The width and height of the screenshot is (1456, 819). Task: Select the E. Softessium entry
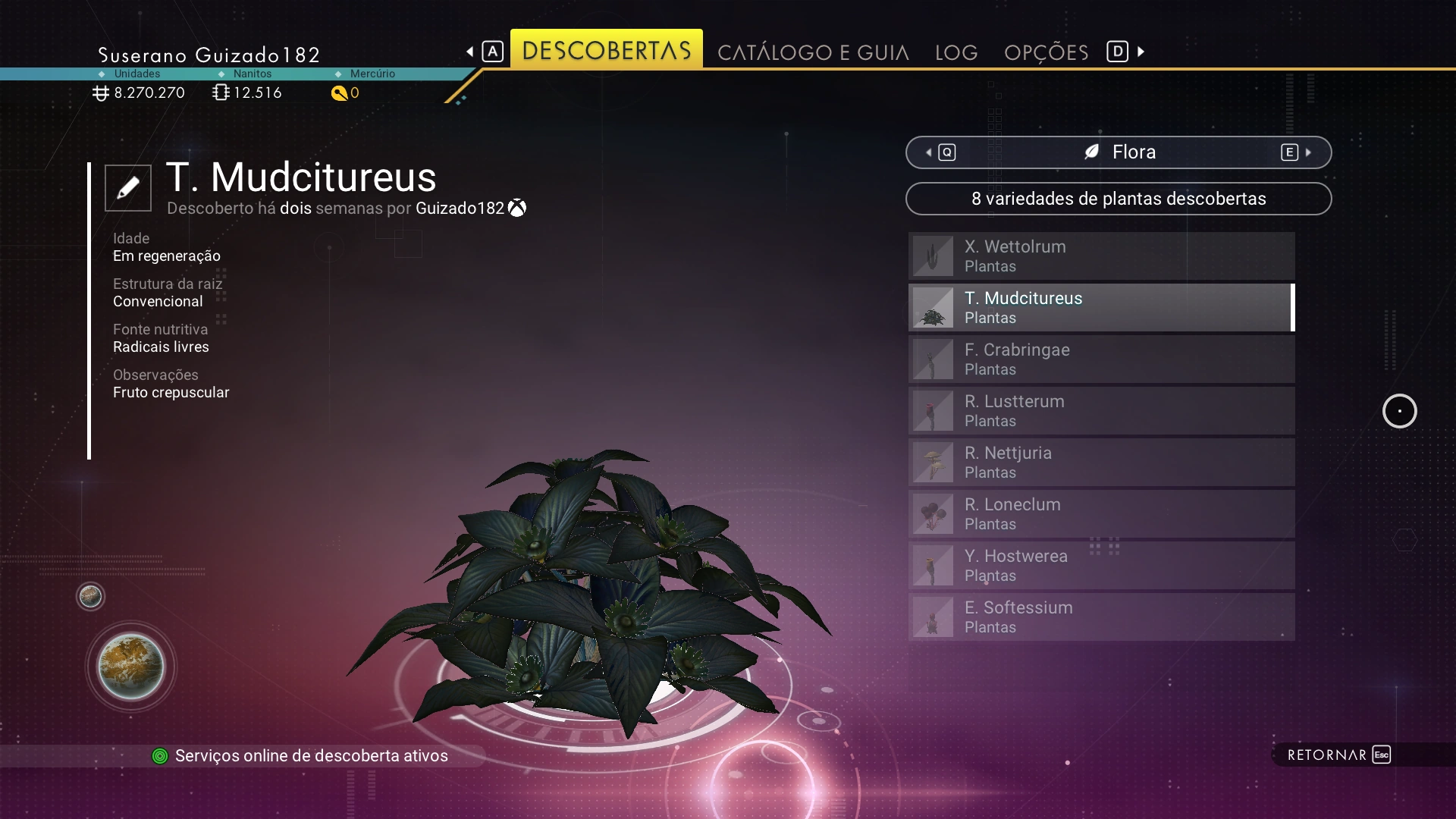tap(1101, 617)
